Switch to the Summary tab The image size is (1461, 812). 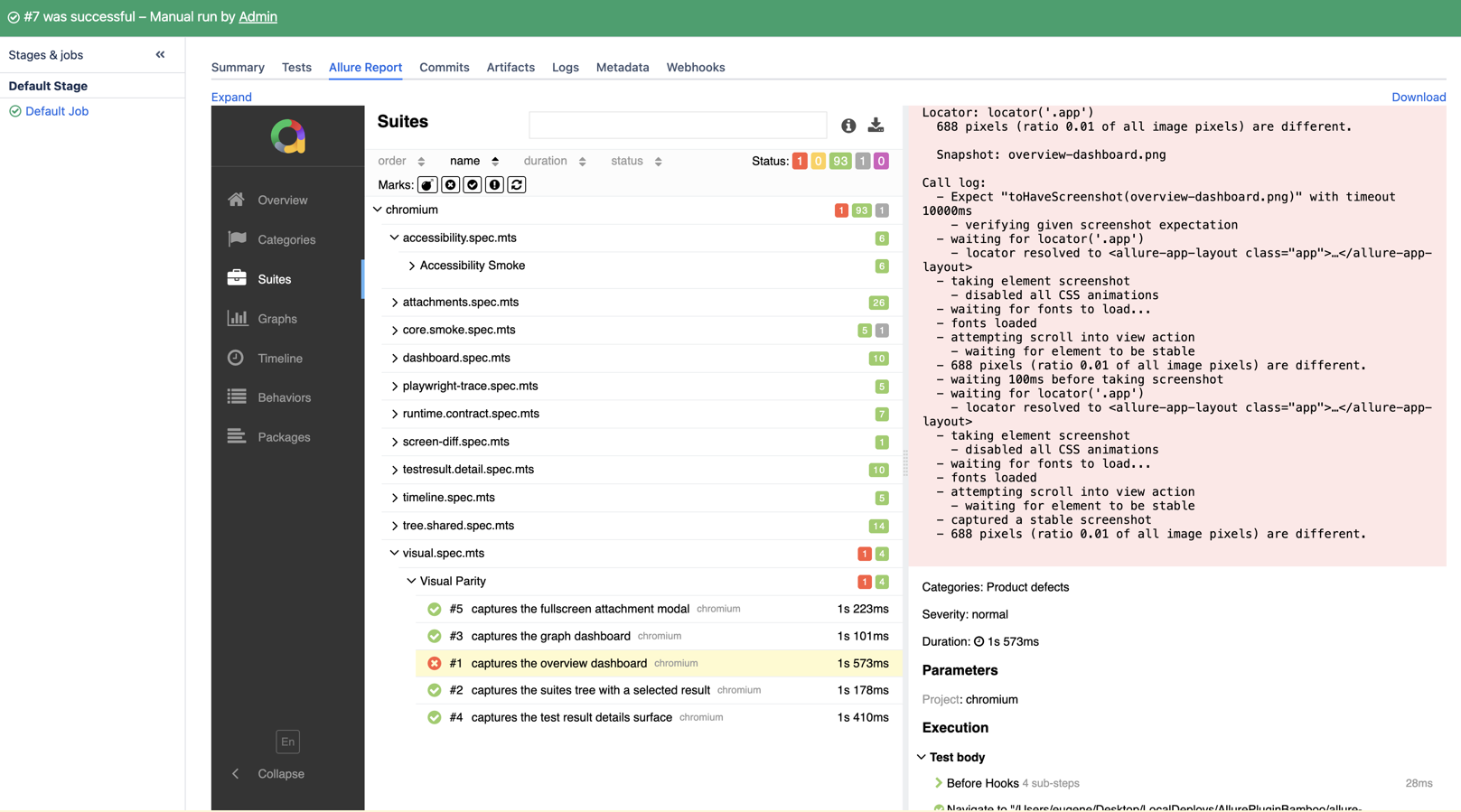pos(238,67)
